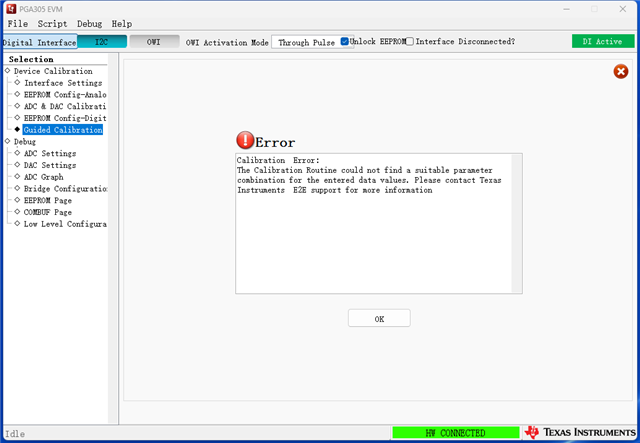Select the I2C digital interface toggle
The height and width of the screenshot is (443, 640).
tap(102, 42)
